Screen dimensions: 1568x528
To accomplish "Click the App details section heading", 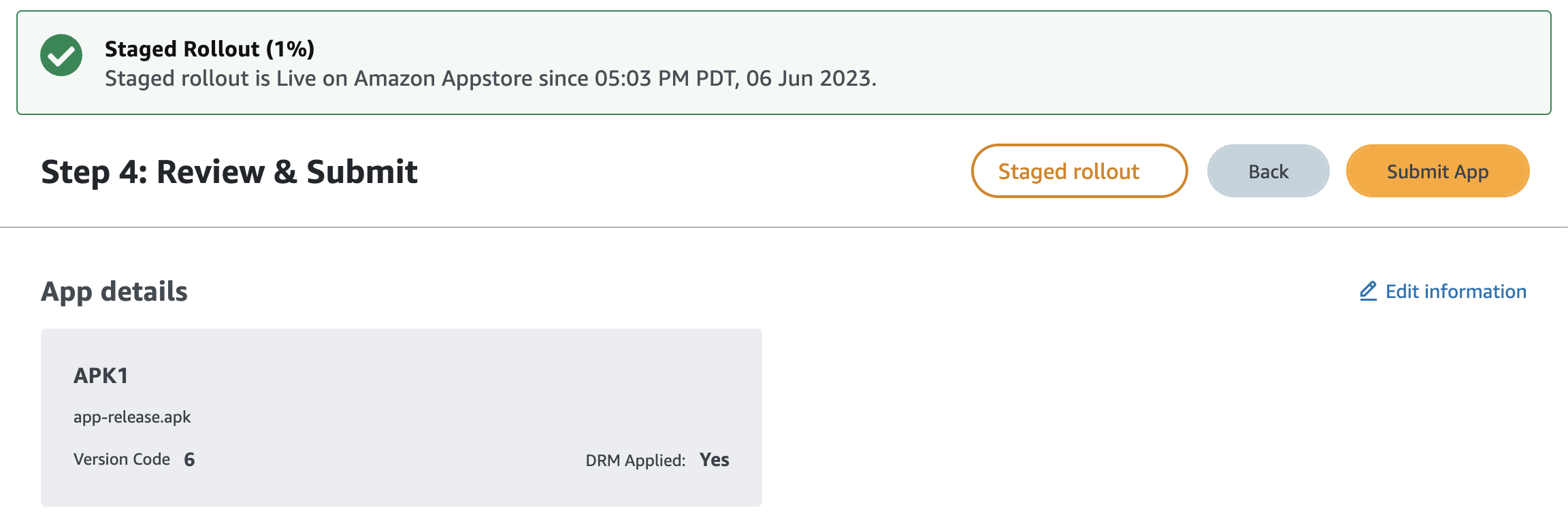I will point(114,291).
